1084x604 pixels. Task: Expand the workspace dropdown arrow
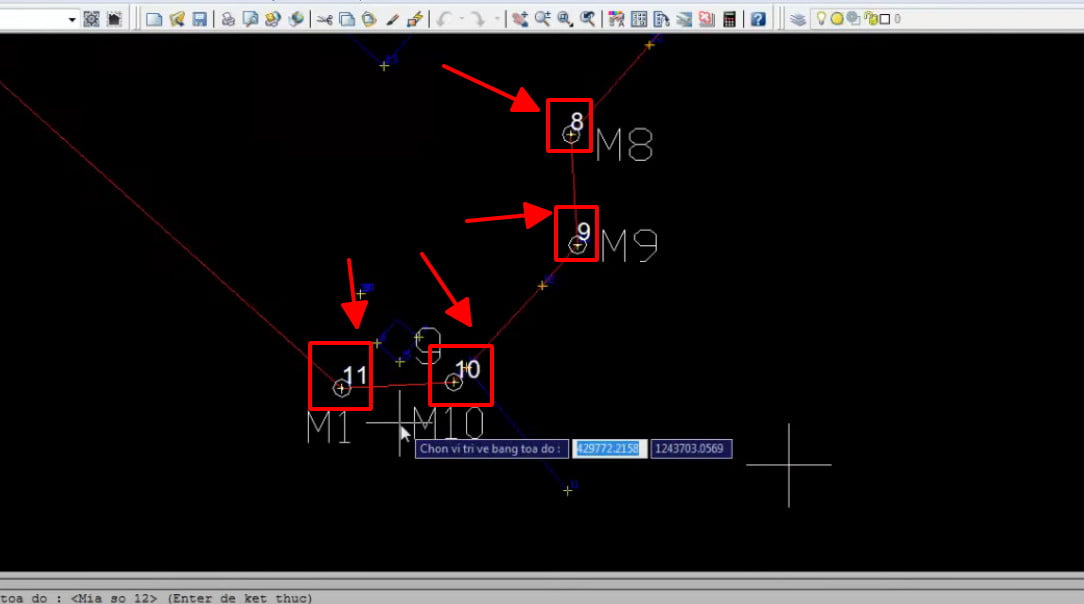[x=72, y=19]
